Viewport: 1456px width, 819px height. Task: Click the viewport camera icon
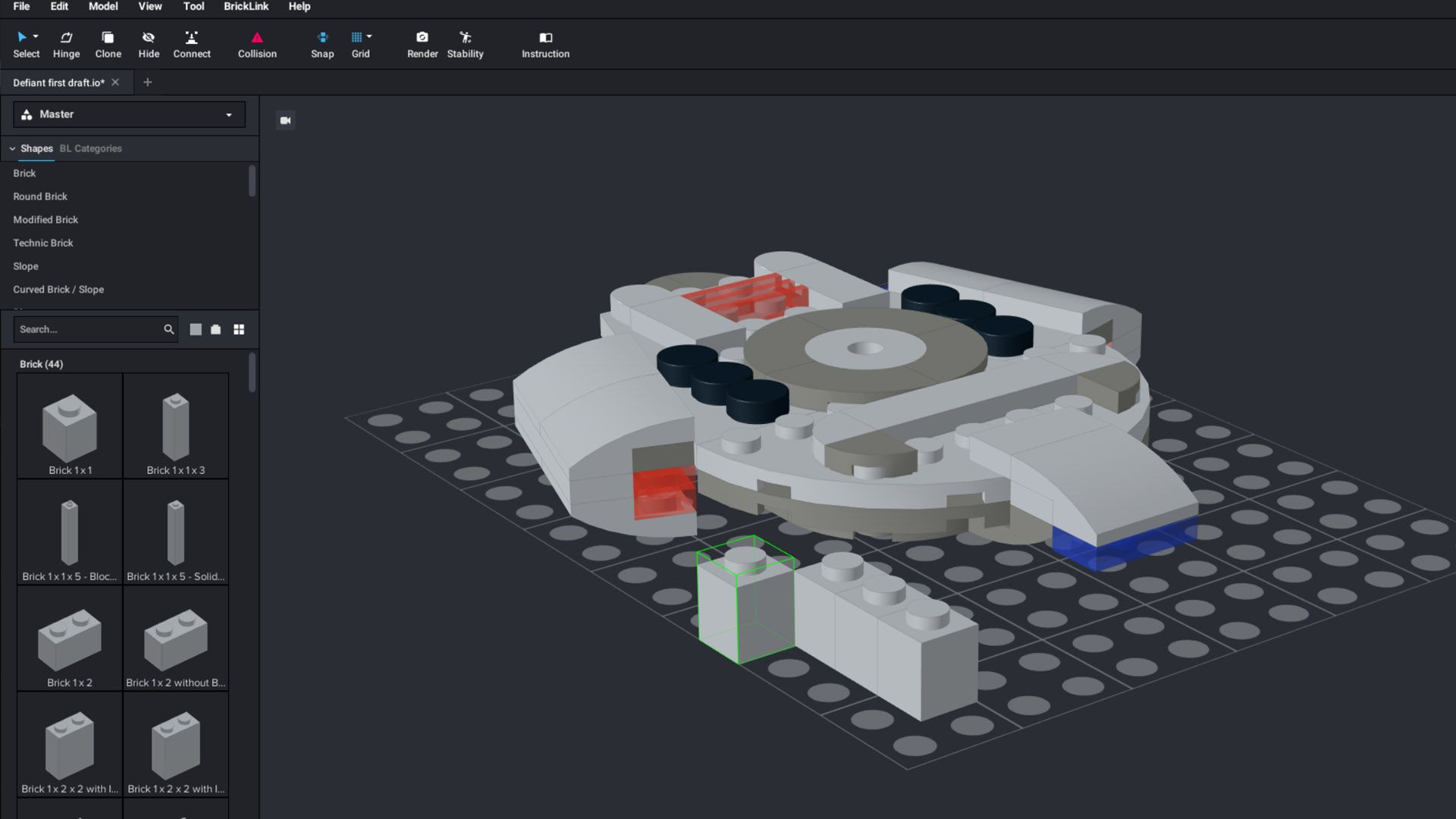click(285, 120)
